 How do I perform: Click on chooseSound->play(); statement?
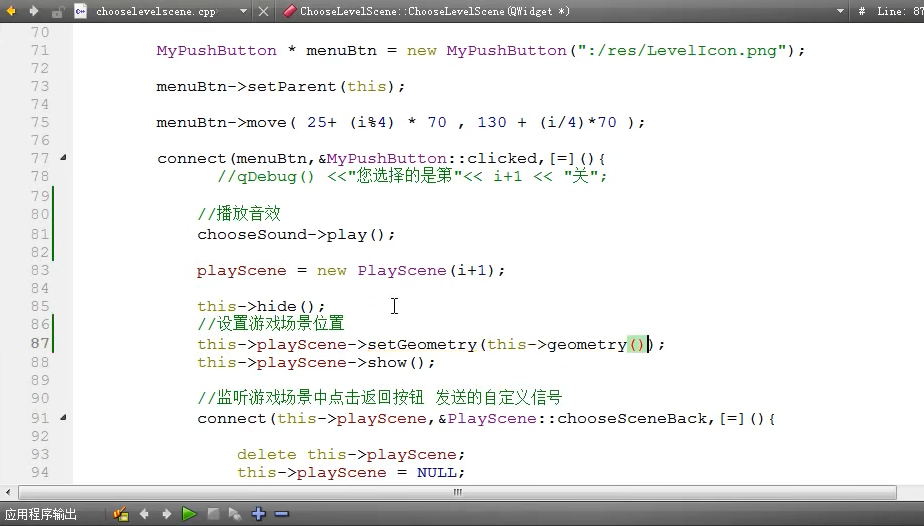296,234
